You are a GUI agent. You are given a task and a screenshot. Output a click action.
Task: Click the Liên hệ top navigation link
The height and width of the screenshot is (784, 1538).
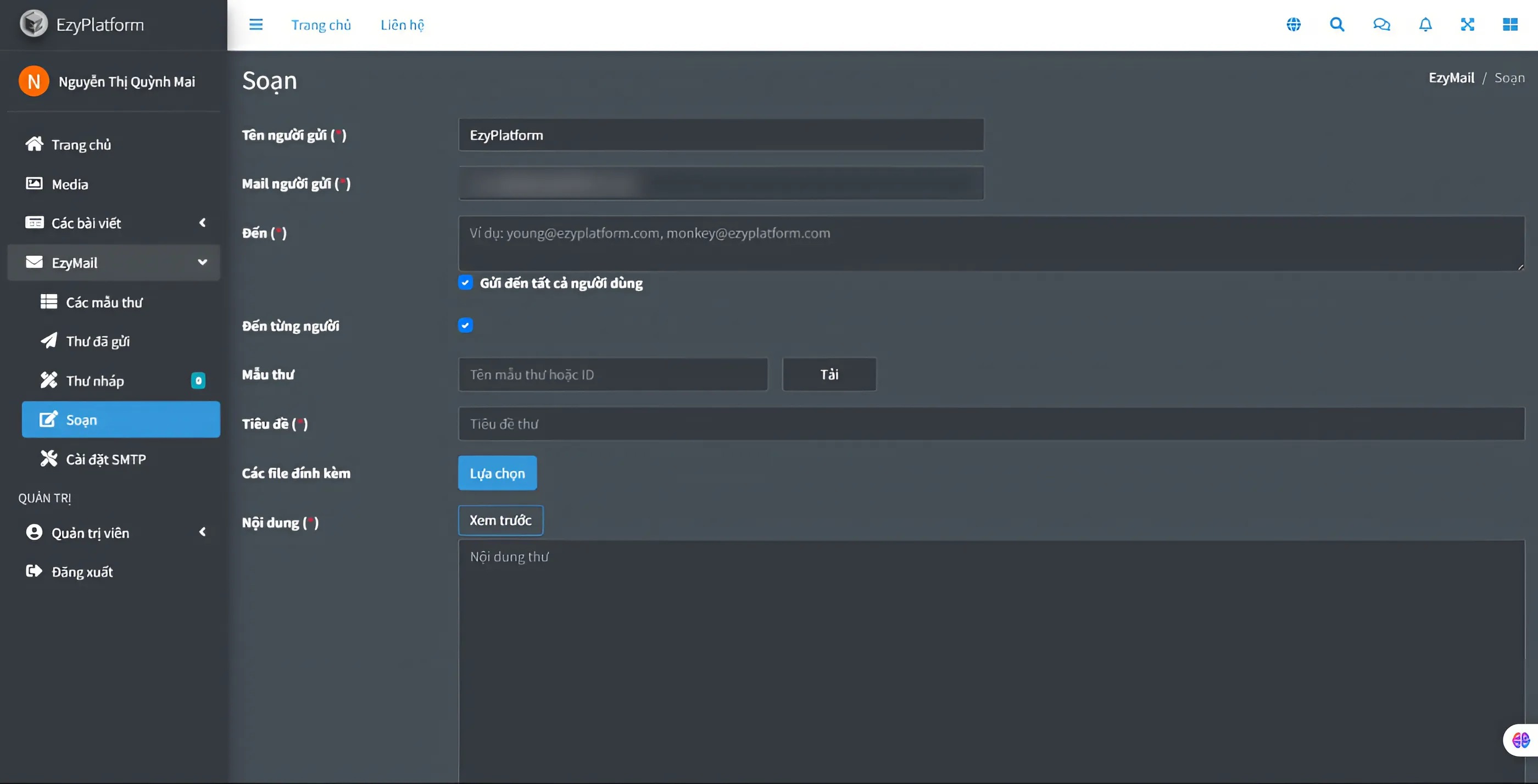point(403,25)
